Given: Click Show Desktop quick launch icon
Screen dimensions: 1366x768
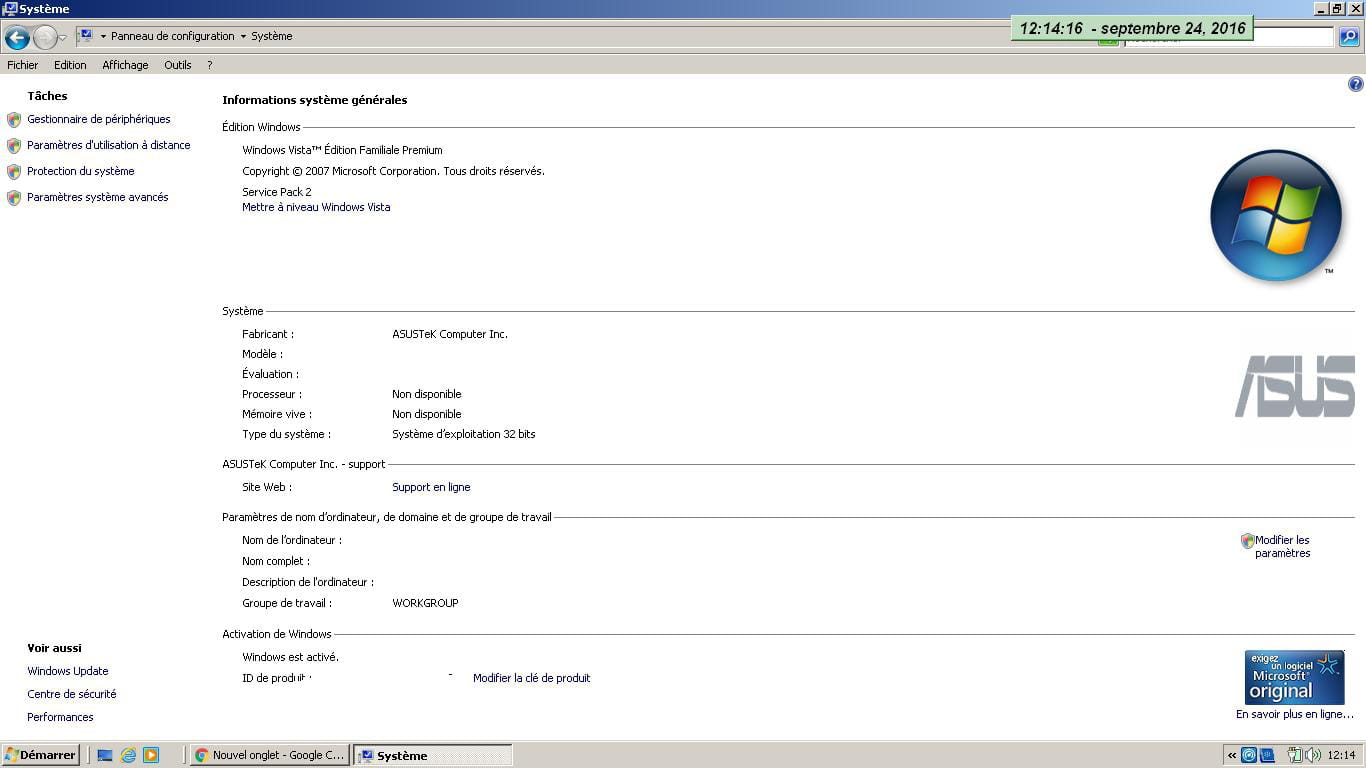Looking at the screenshot, I should click(104, 755).
